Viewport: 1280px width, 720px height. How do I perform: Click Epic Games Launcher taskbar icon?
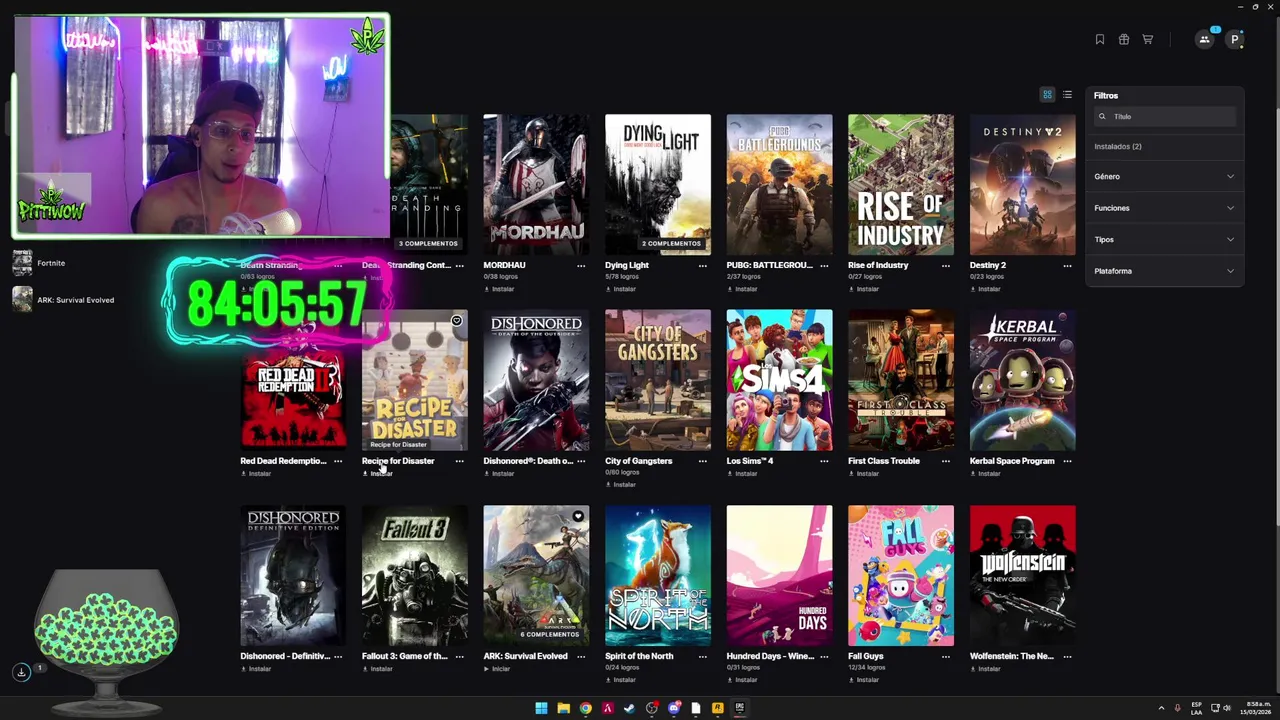pyautogui.click(x=739, y=708)
